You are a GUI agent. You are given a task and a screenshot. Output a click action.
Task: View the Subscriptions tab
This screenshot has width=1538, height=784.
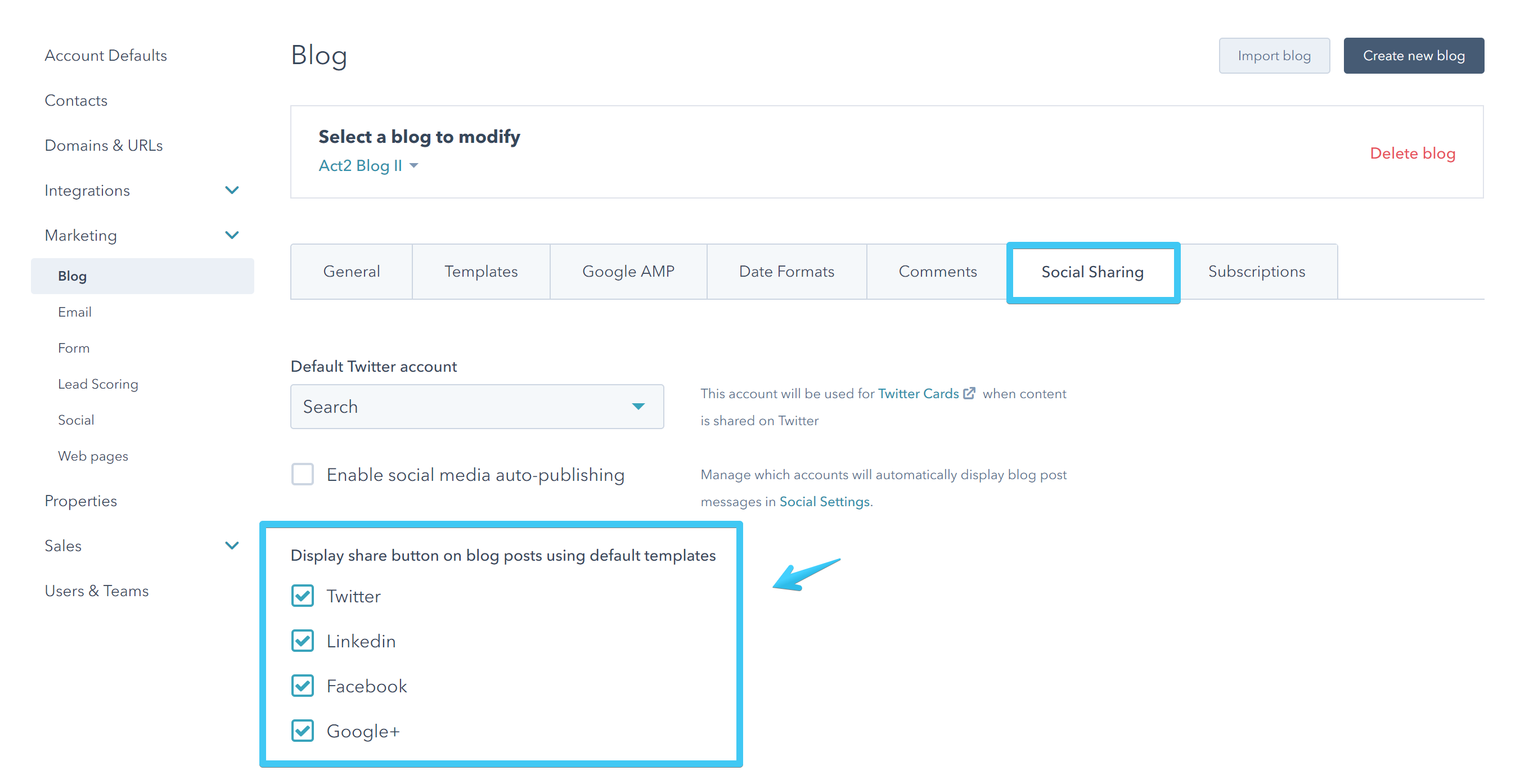click(1257, 271)
